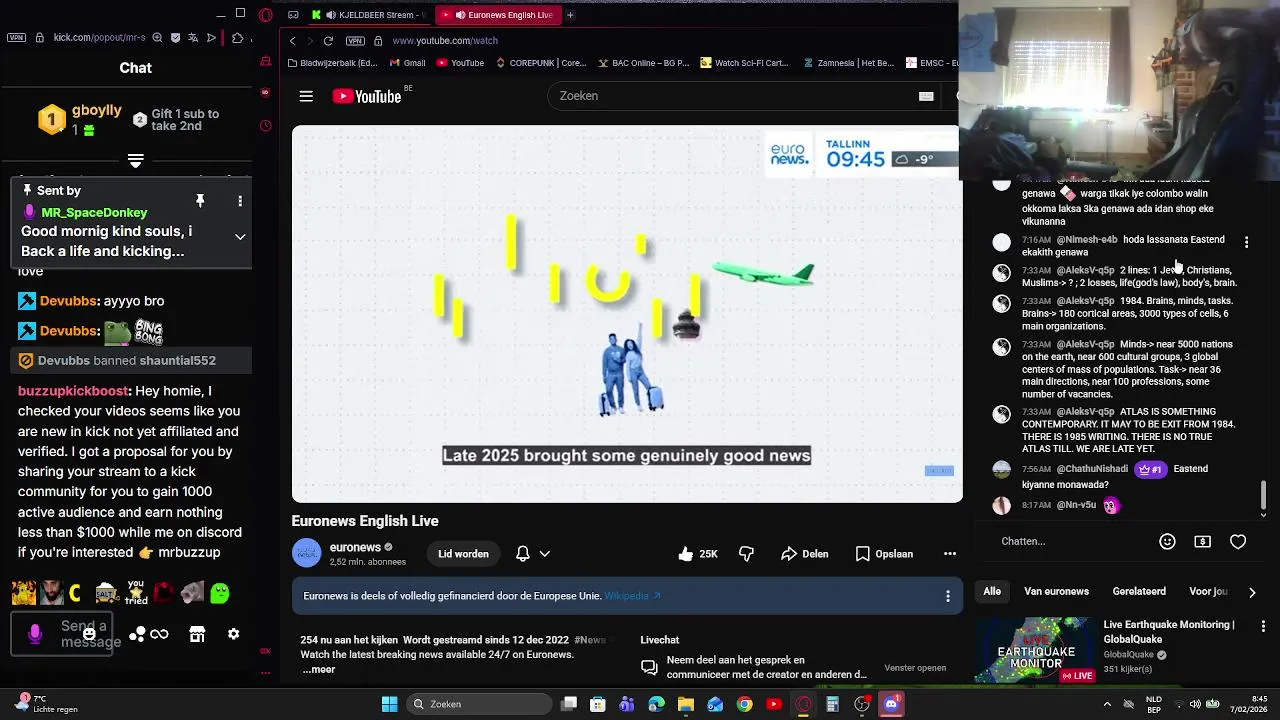The width and height of the screenshot is (1280, 720).
Task: Open Kick chat emote smiley picker
Action: (x=89, y=633)
